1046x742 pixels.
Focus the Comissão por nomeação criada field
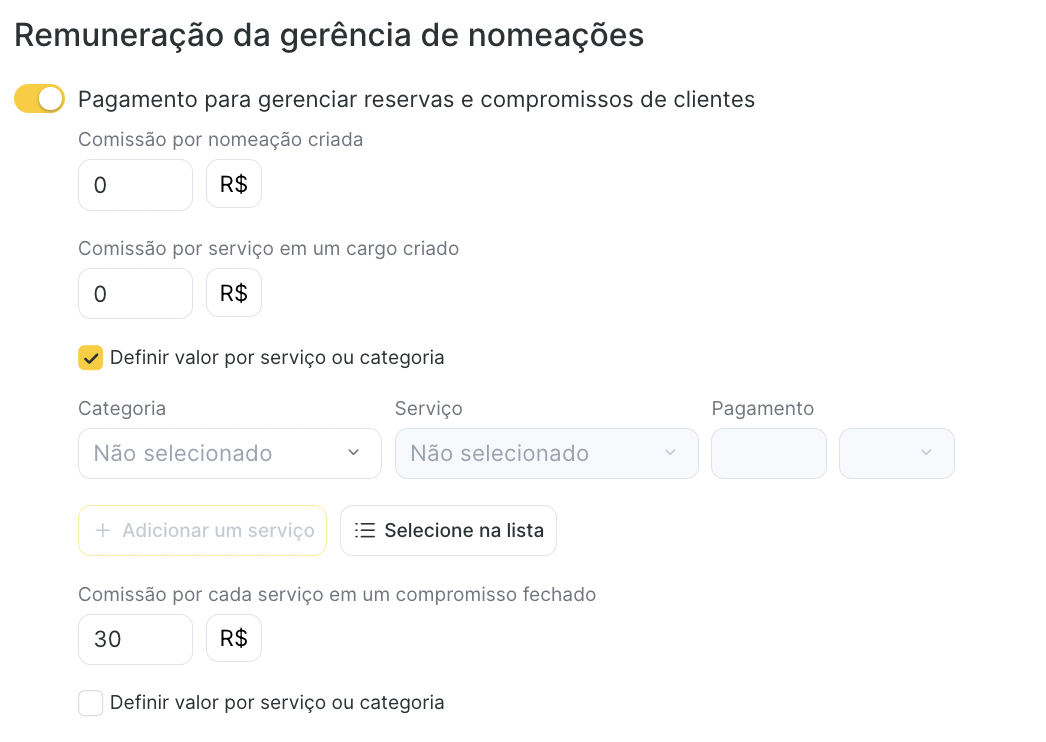135,185
